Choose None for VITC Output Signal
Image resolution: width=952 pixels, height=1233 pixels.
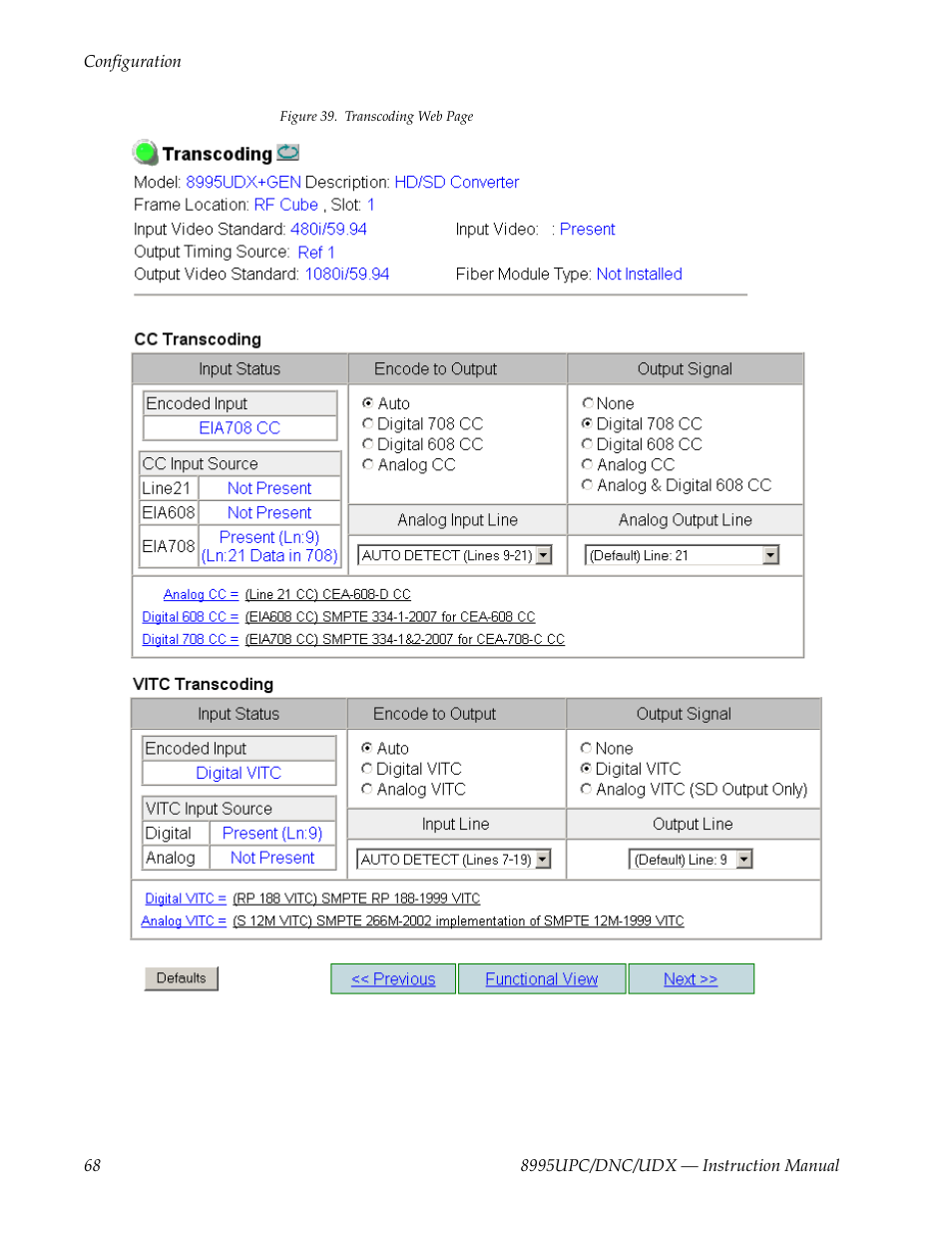click(587, 748)
